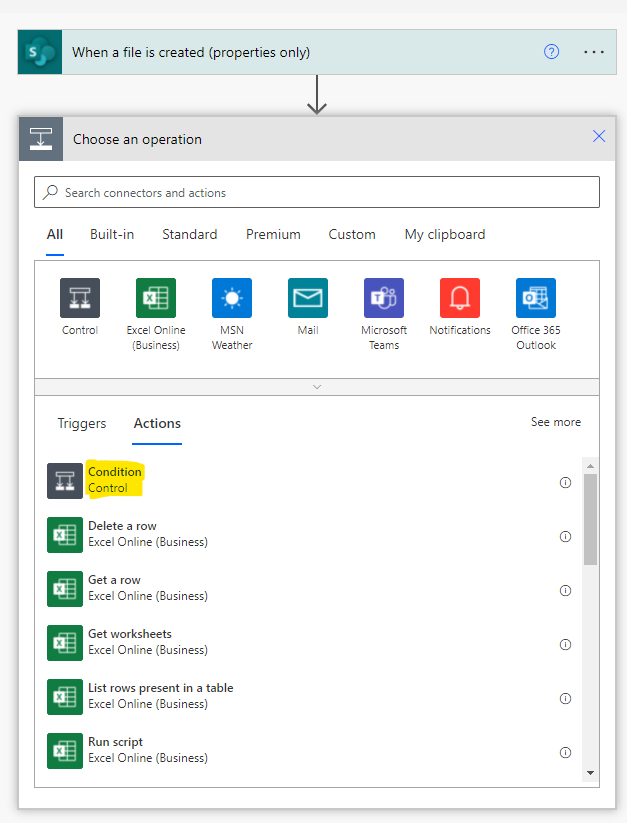The image size is (627, 823).
Task: Switch to the Built-in tab
Action: (112, 234)
